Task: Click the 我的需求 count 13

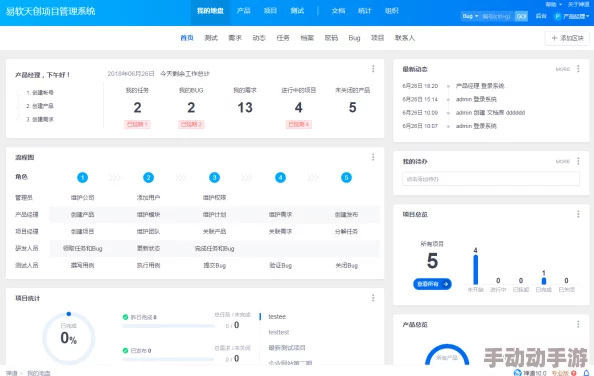Action: coord(245,108)
